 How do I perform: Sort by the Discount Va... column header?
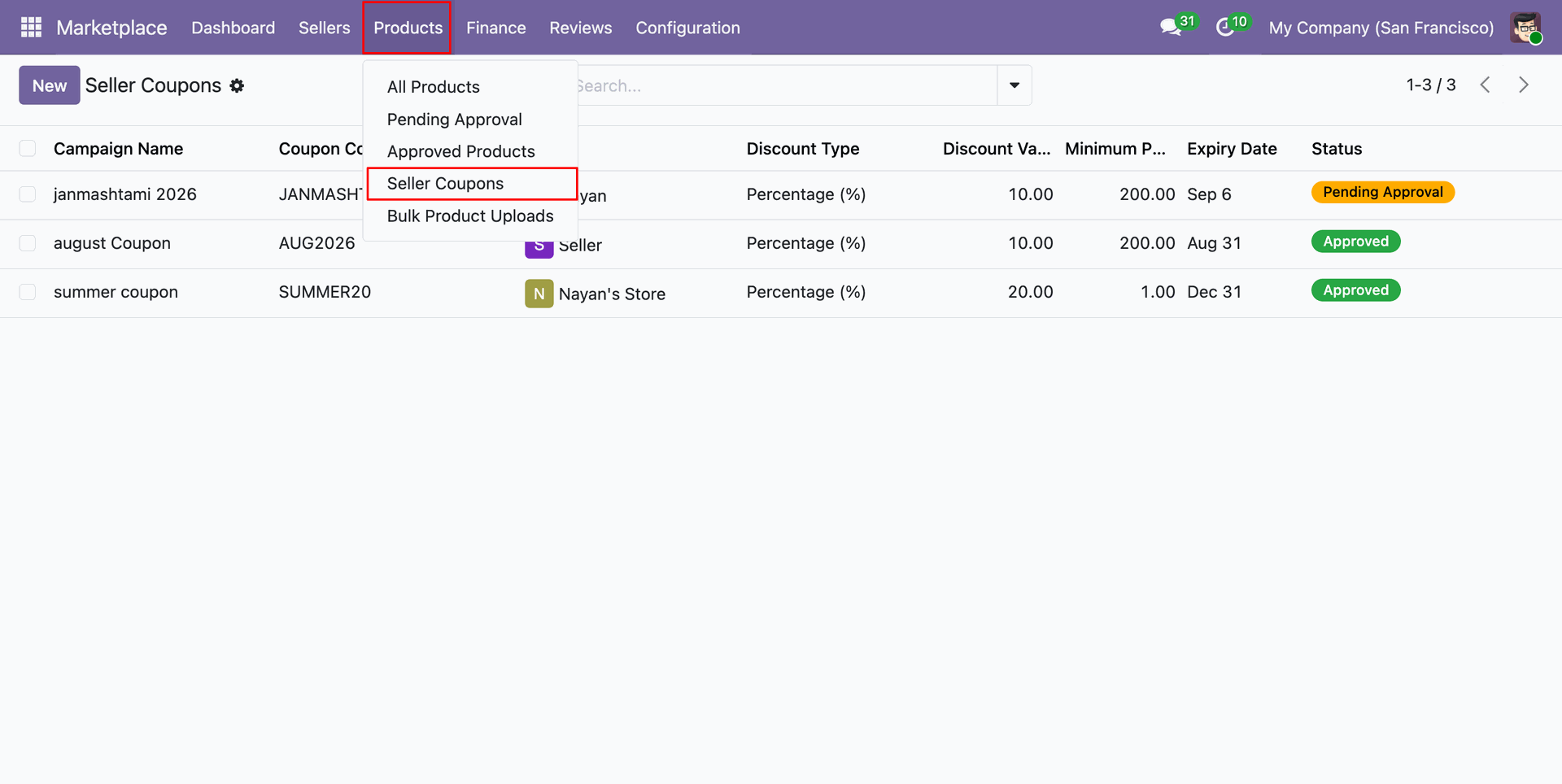pyautogui.click(x=997, y=149)
